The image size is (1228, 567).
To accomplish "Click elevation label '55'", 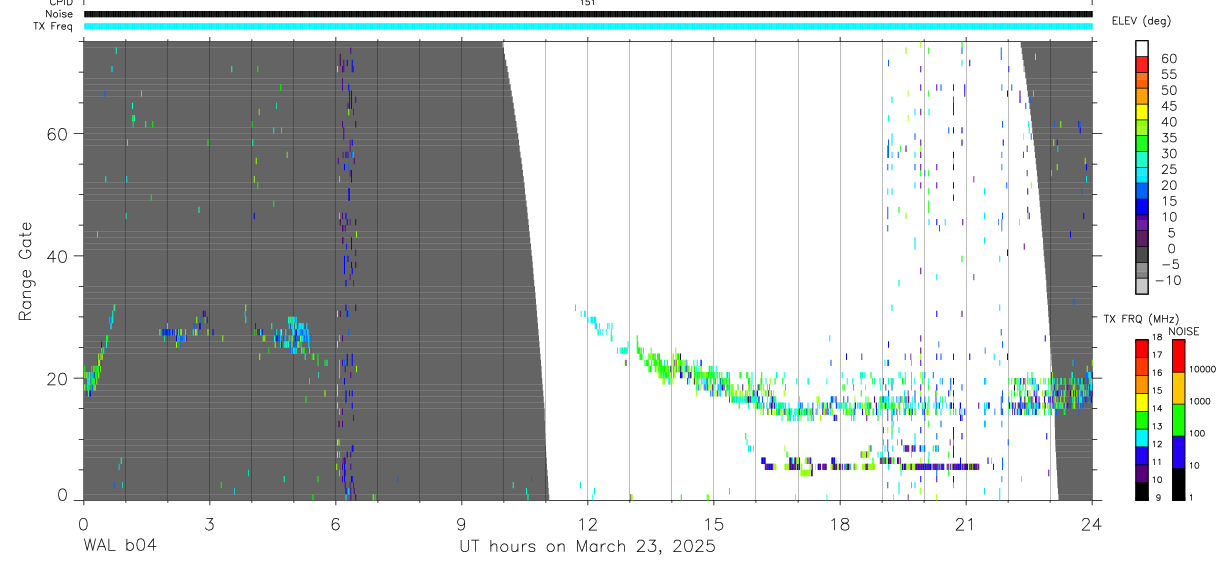I will pyautogui.click(x=1167, y=75).
